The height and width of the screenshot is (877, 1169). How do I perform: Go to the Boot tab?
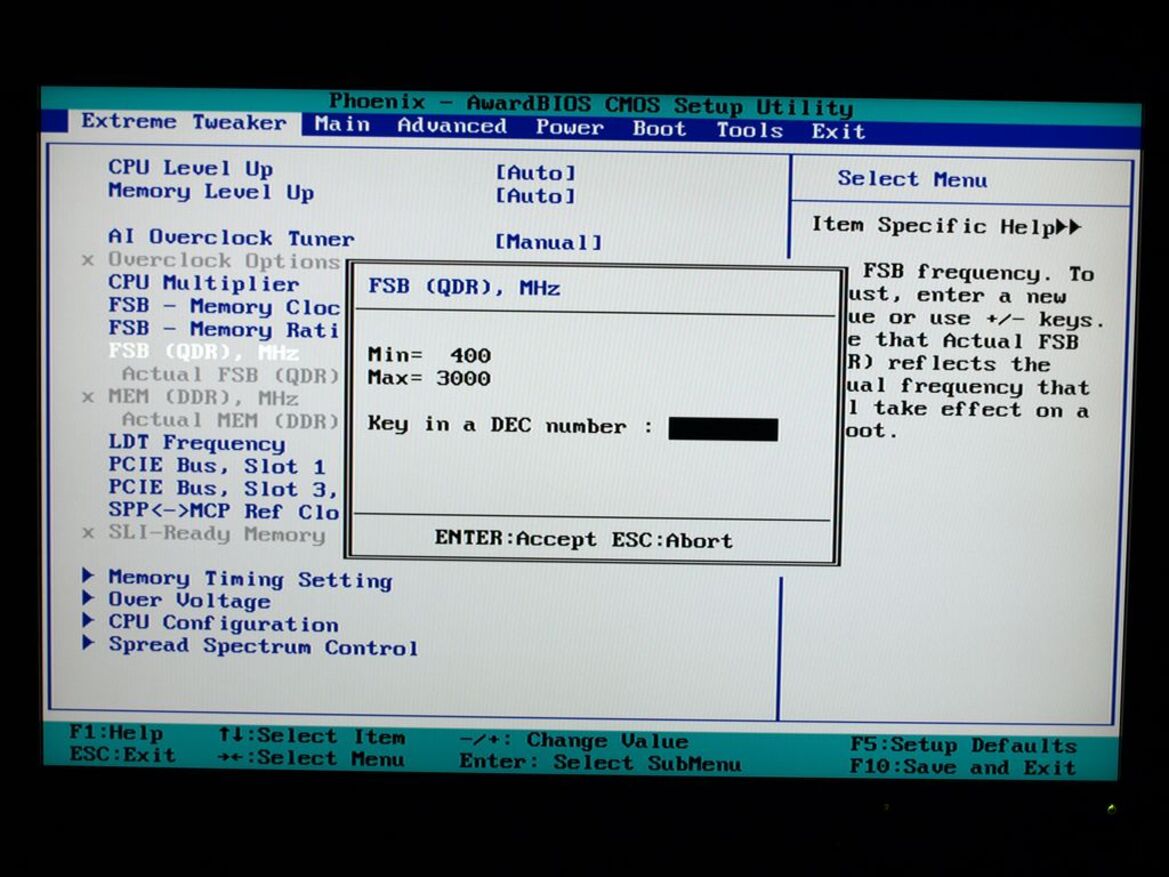659,128
